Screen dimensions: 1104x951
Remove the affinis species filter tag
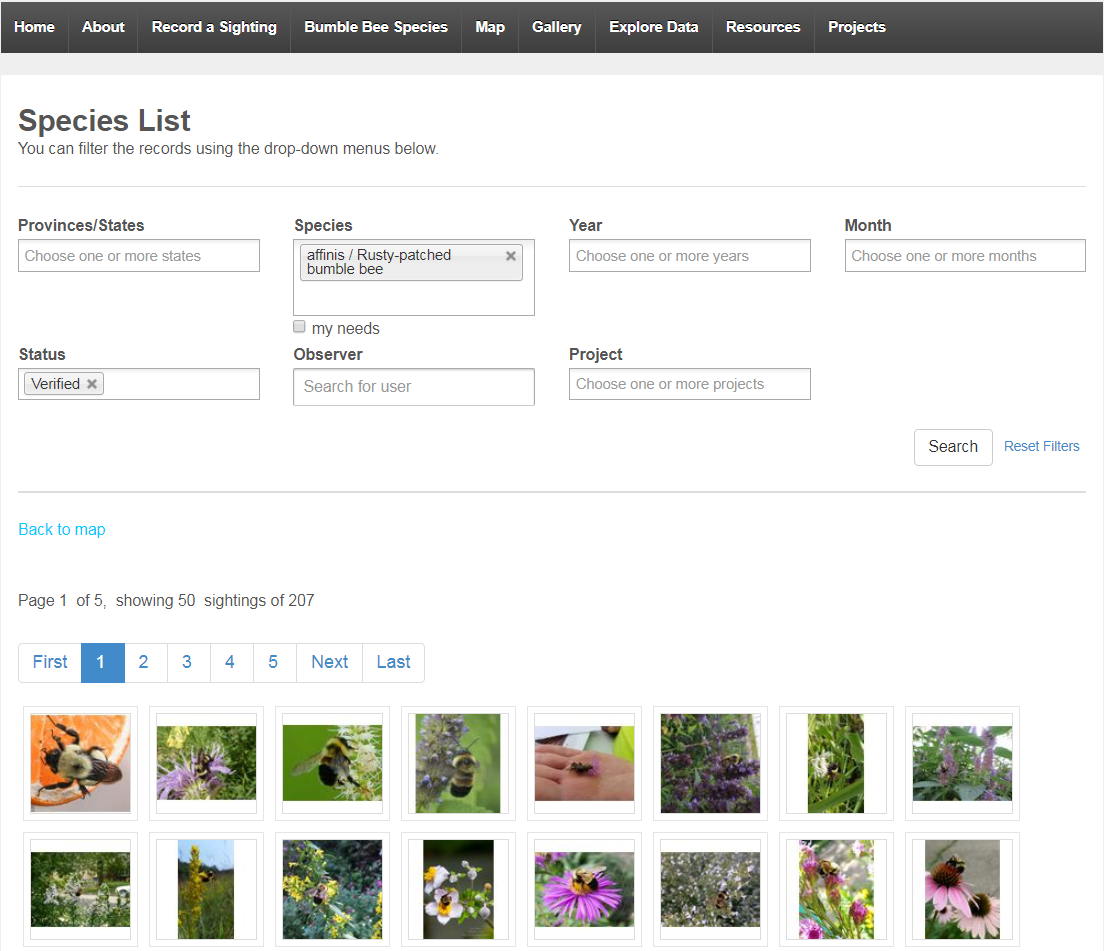pyautogui.click(x=511, y=255)
